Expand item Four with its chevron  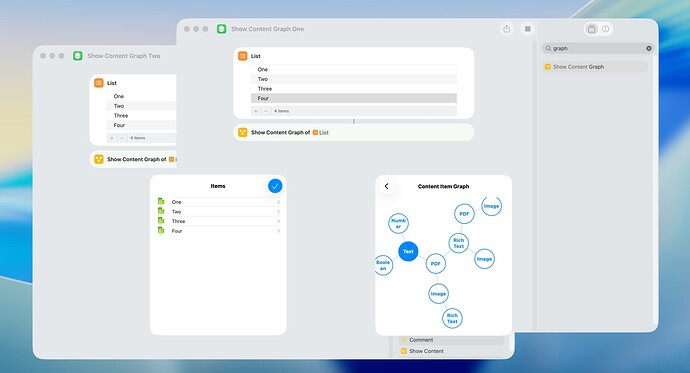pyautogui.click(x=279, y=231)
